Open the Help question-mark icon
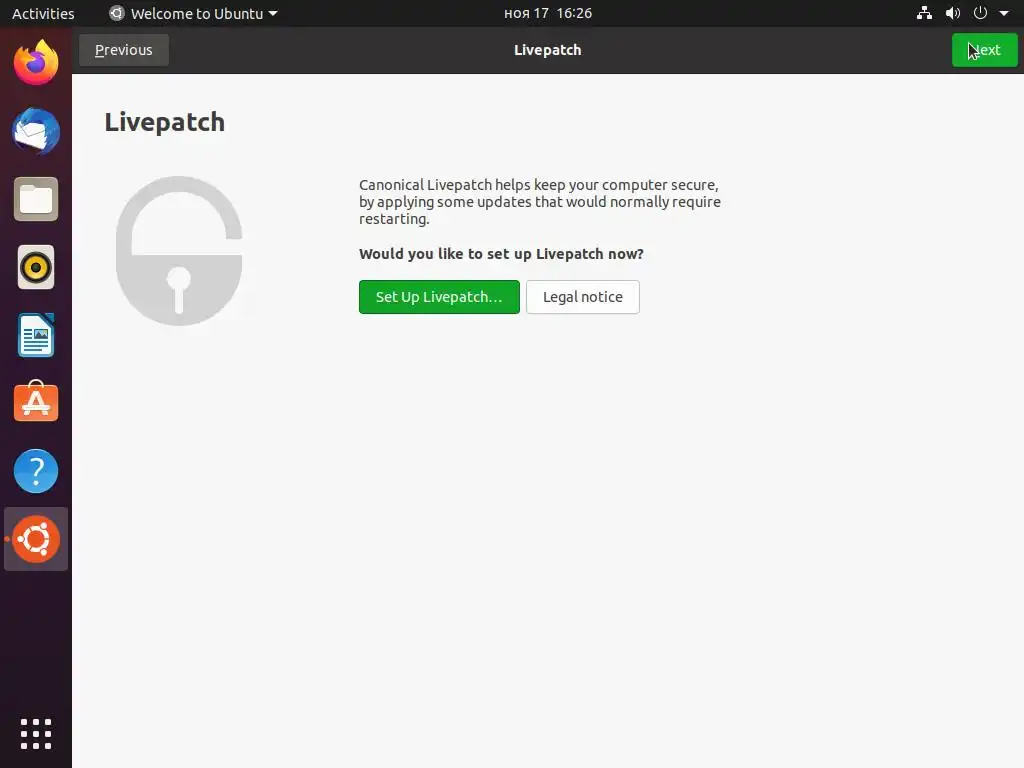 [36, 471]
